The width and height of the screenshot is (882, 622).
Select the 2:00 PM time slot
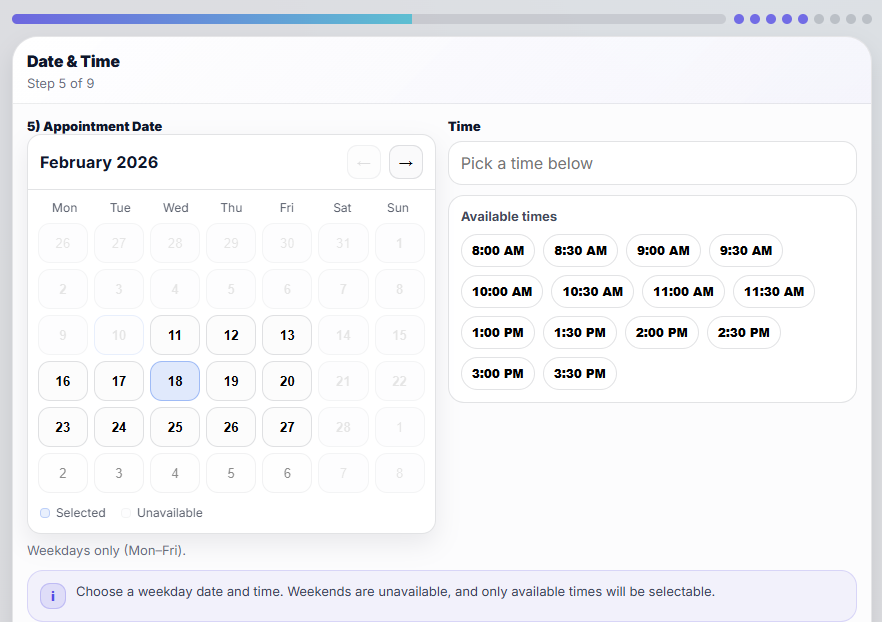click(662, 333)
